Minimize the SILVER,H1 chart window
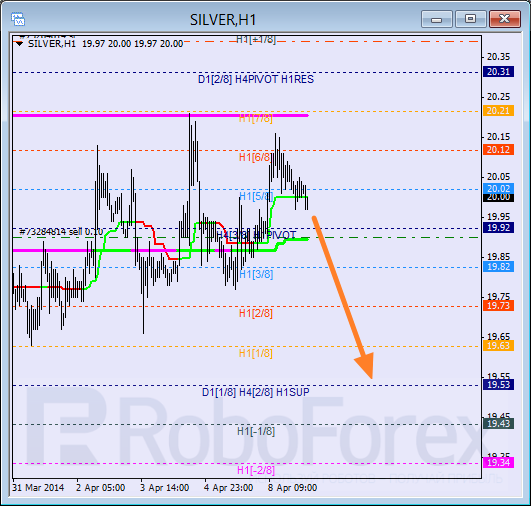The height and width of the screenshot is (506, 531). (437, 19)
